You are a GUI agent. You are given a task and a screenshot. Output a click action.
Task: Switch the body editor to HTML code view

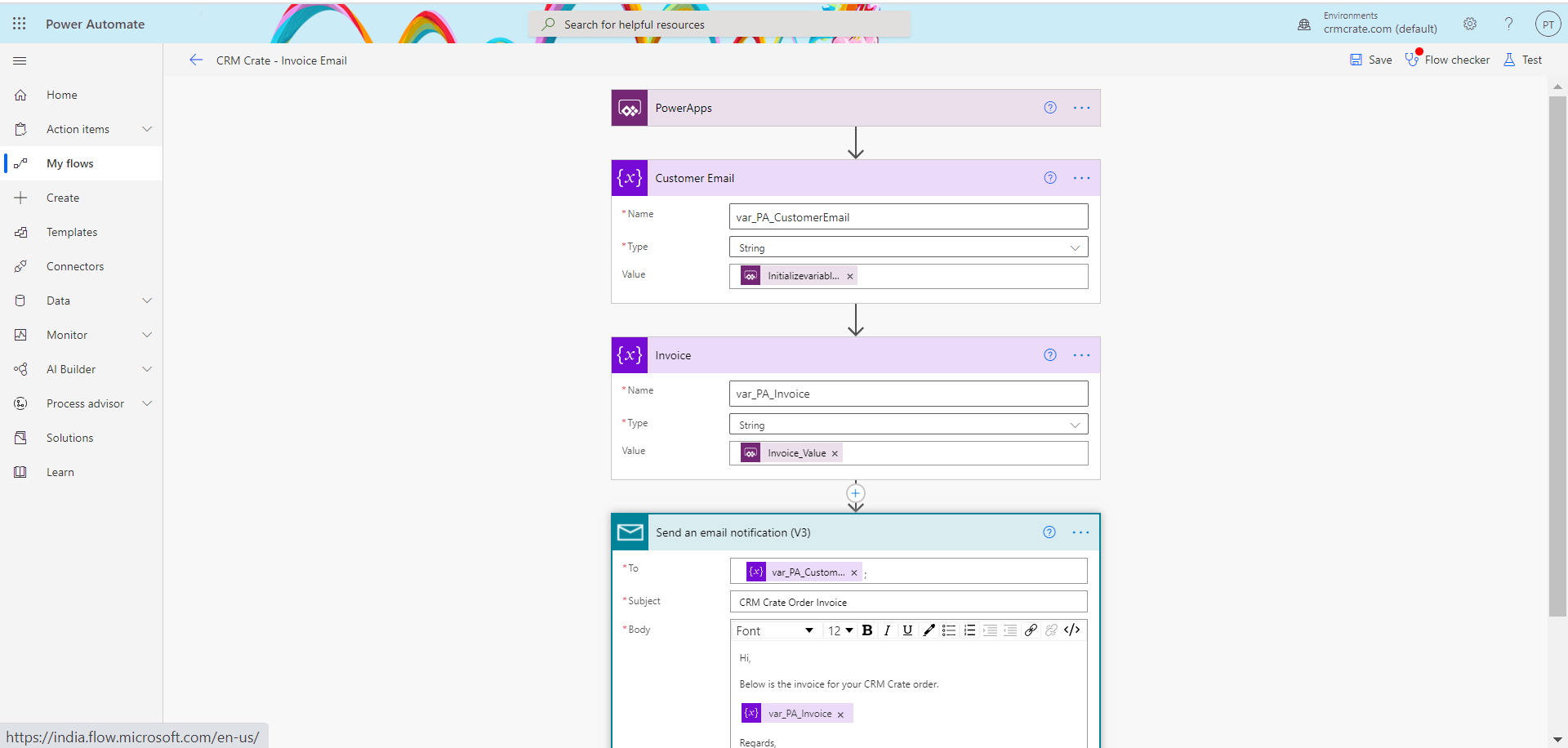pos(1072,630)
